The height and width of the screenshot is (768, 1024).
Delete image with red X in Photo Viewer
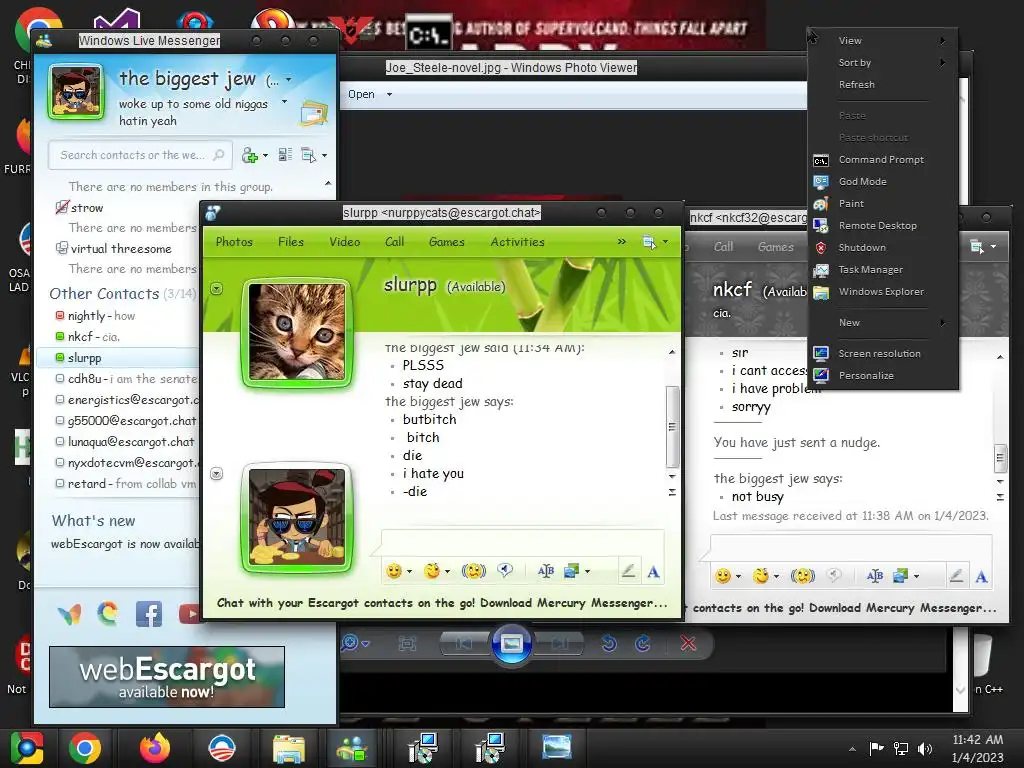click(x=688, y=644)
